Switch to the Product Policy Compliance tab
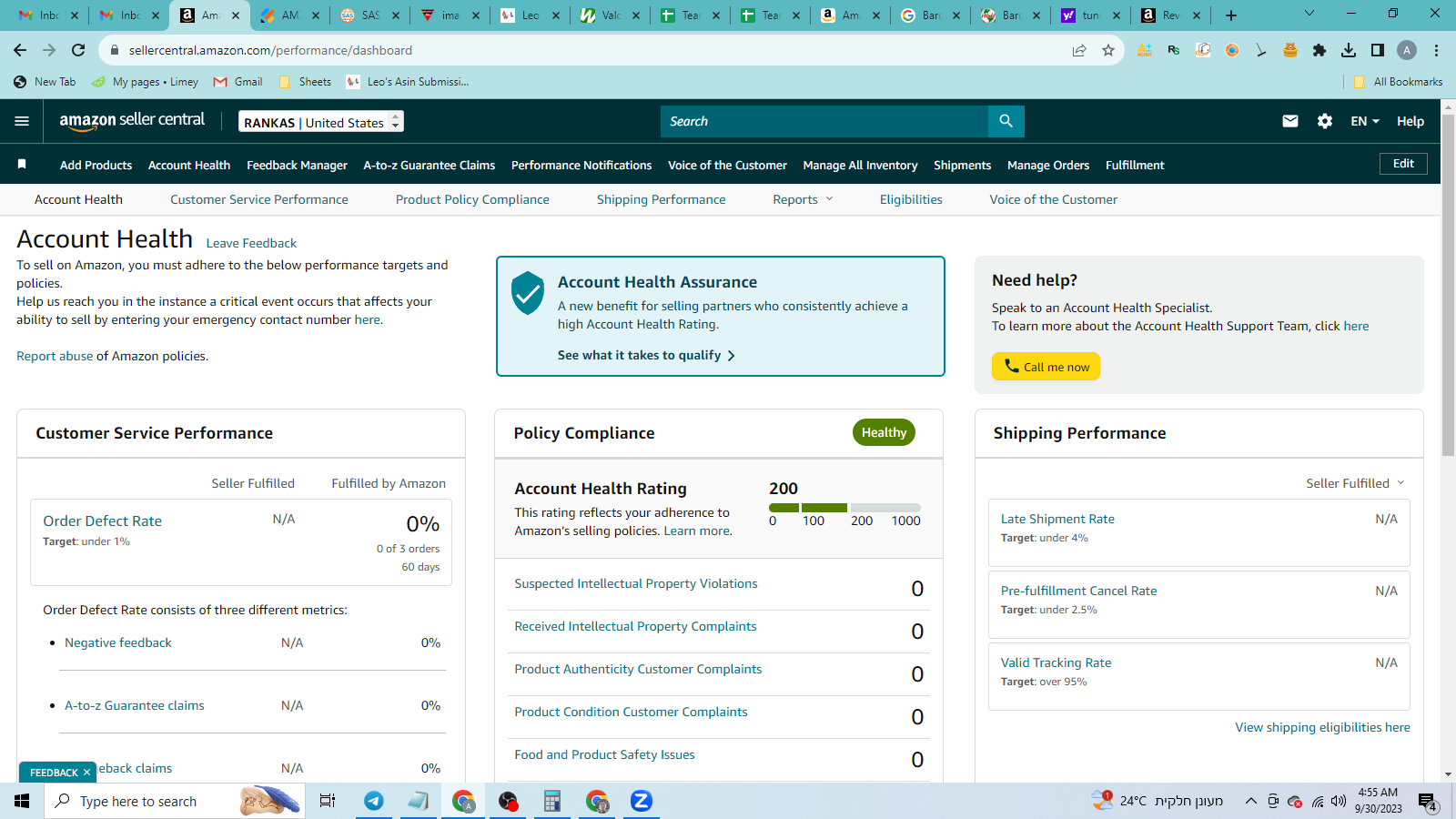1456x819 pixels. [x=472, y=199]
